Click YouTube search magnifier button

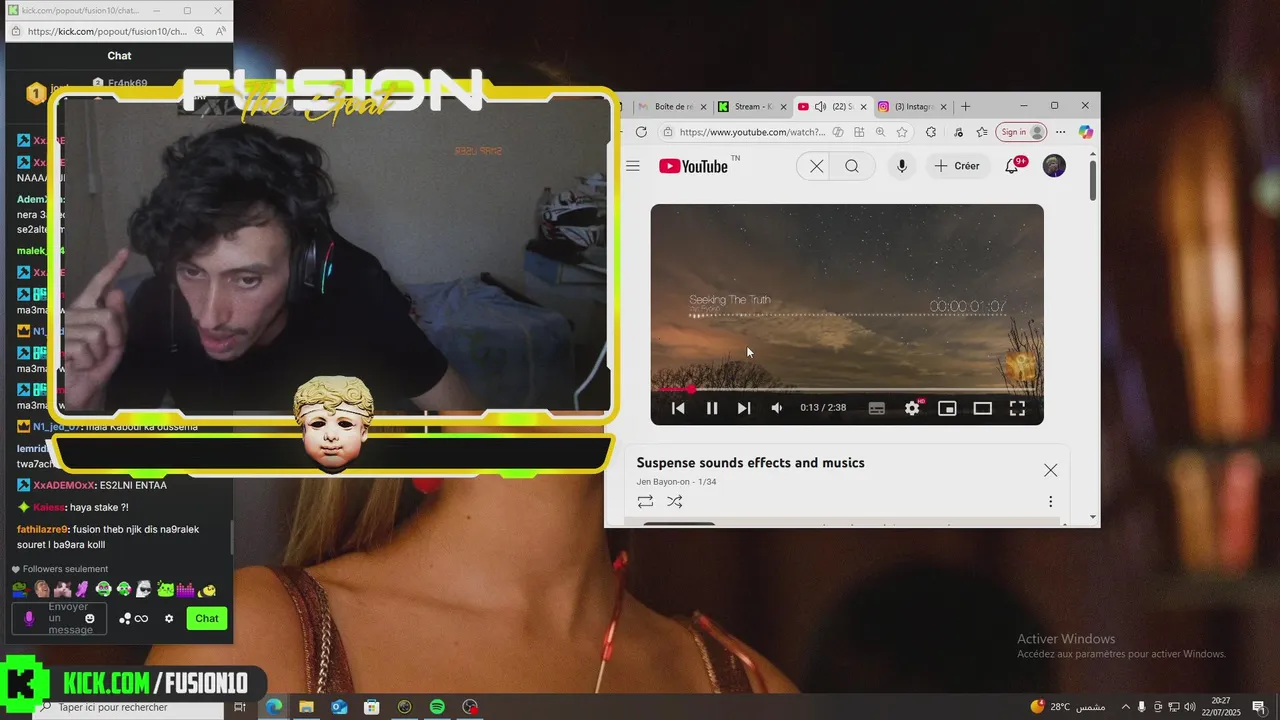[852, 166]
